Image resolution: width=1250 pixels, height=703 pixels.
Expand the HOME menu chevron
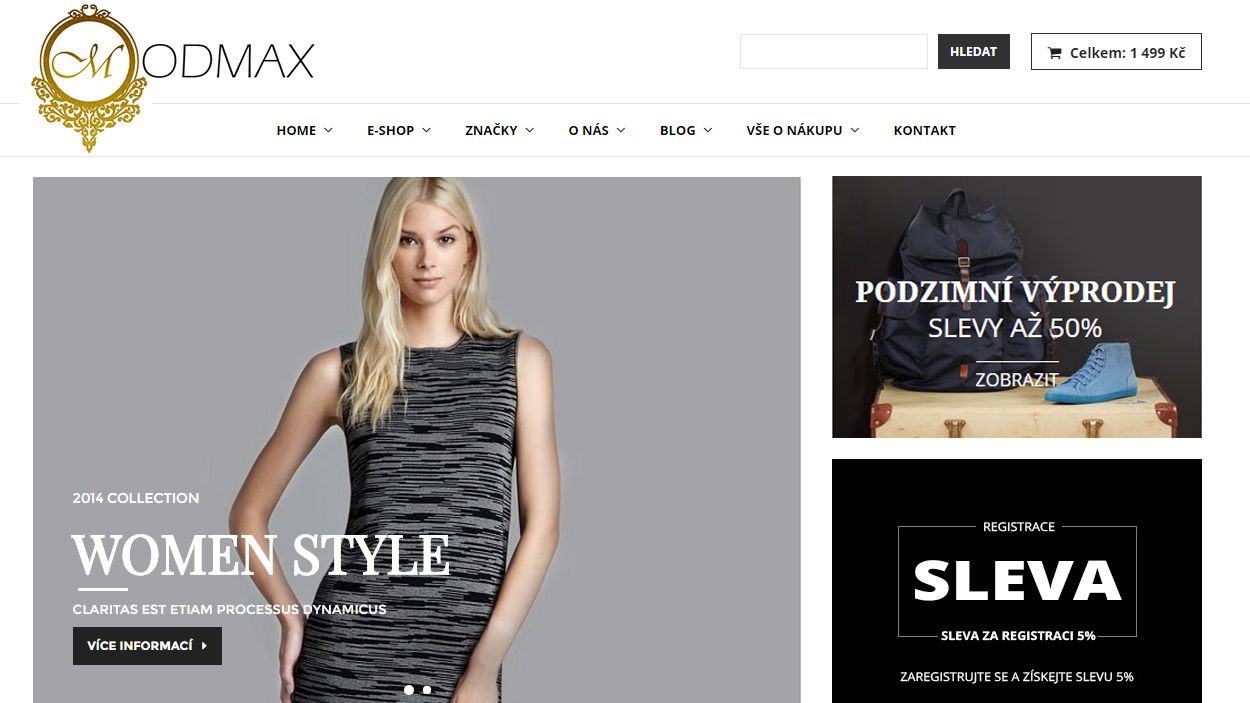[328, 131]
